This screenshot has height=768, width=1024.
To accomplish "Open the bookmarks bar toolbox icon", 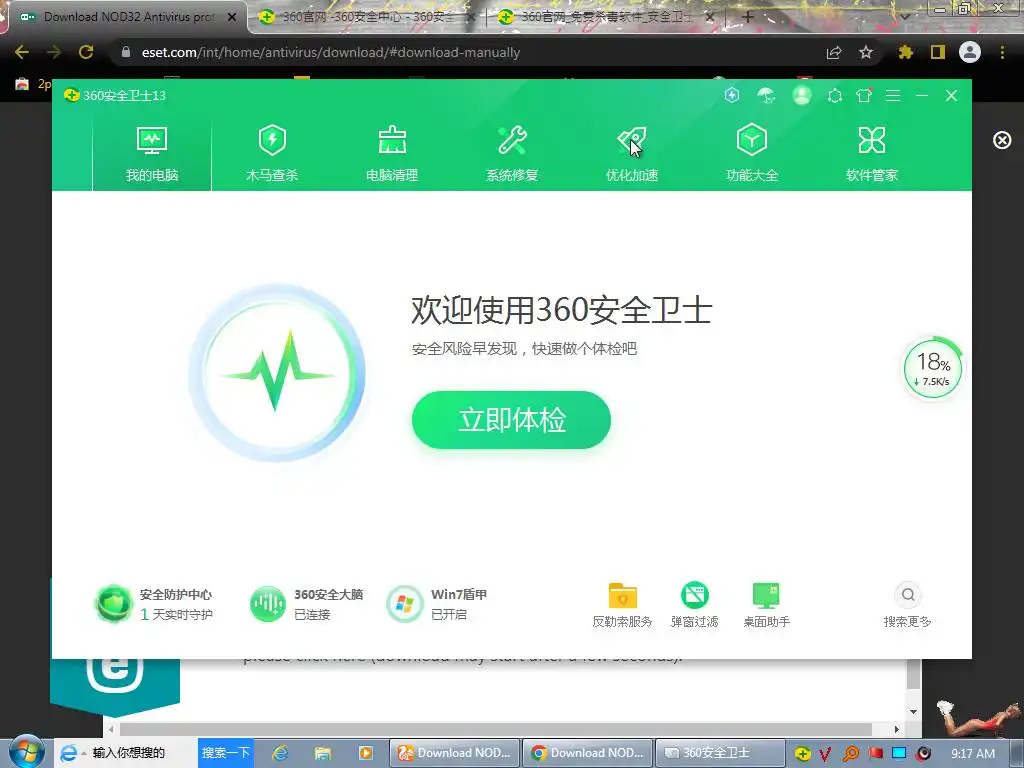I will (x=22, y=84).
